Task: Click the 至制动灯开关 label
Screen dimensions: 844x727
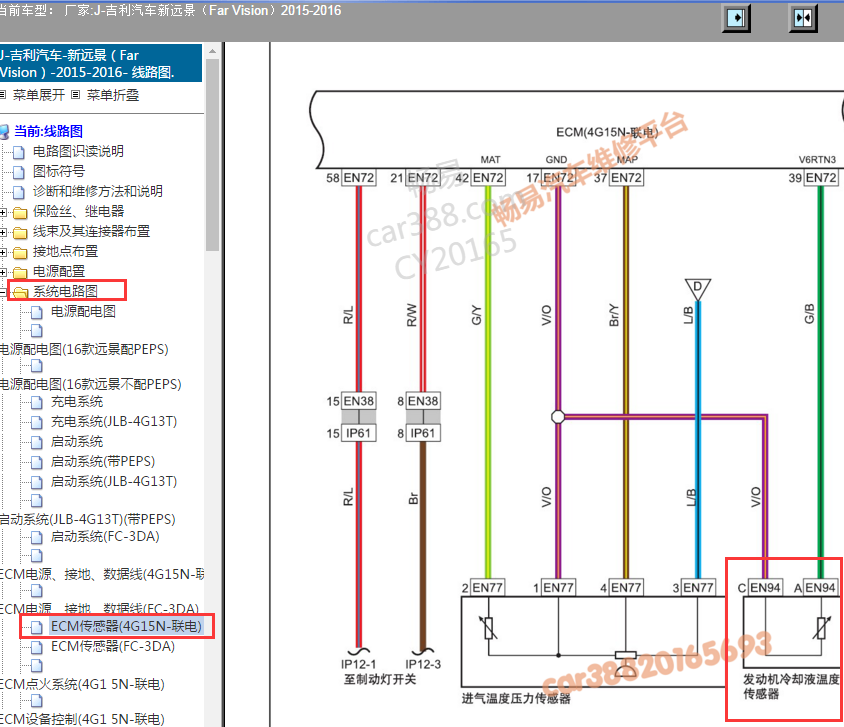Action: point(380,679)
